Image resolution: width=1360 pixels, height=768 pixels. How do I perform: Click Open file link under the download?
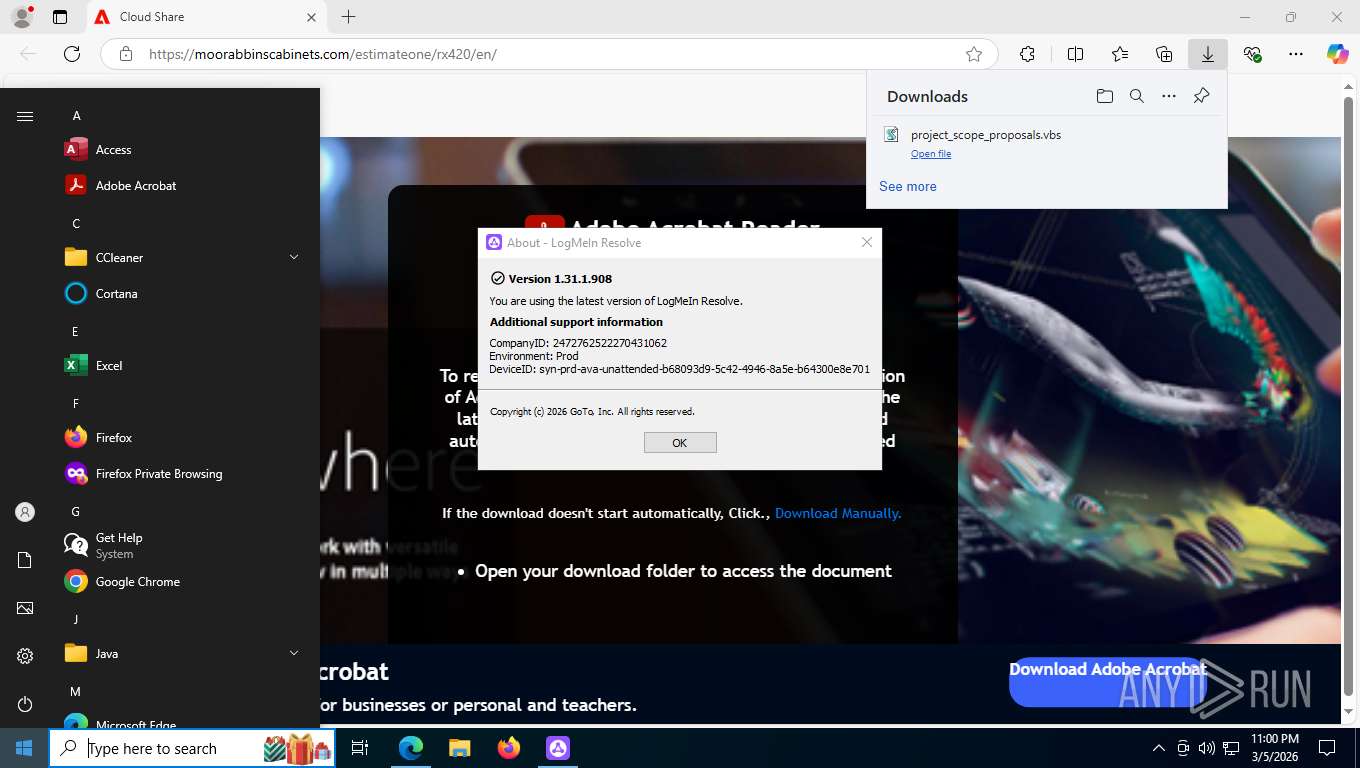[x=931, y=154]
